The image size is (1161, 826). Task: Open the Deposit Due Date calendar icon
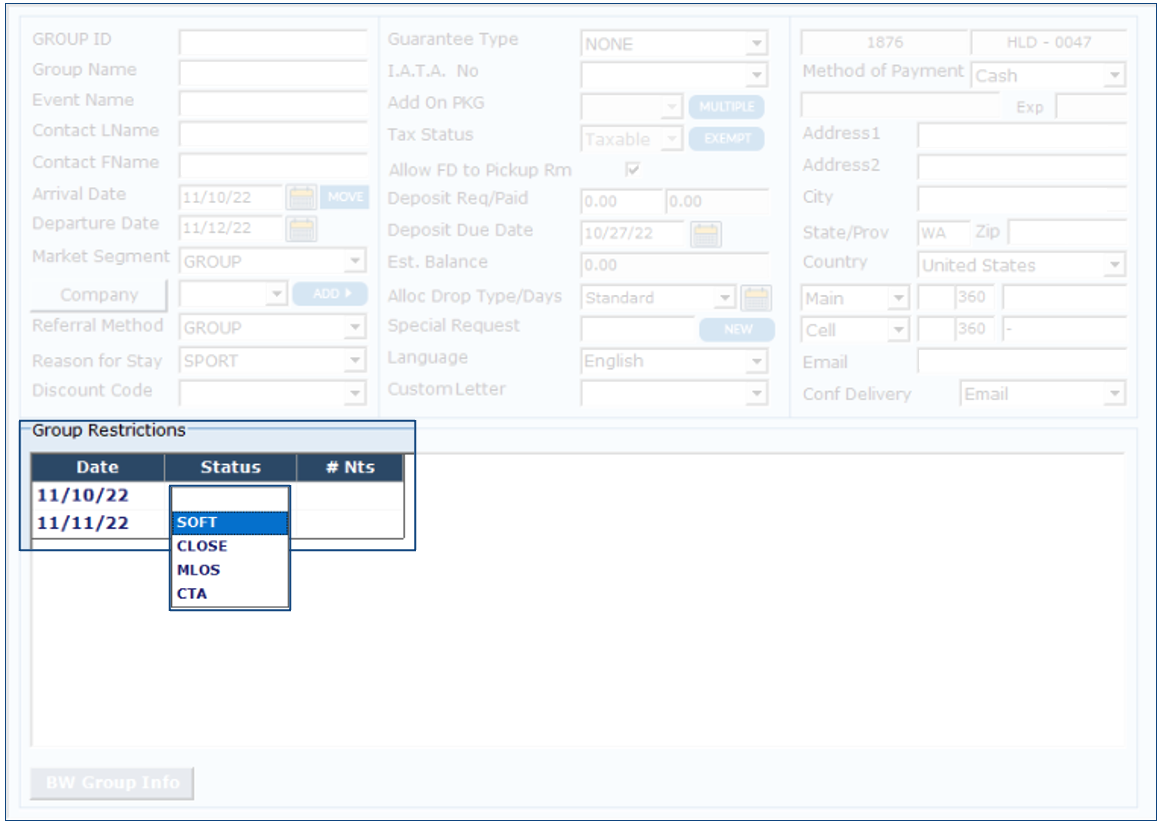pyautogui.click(x=706, y=234)
